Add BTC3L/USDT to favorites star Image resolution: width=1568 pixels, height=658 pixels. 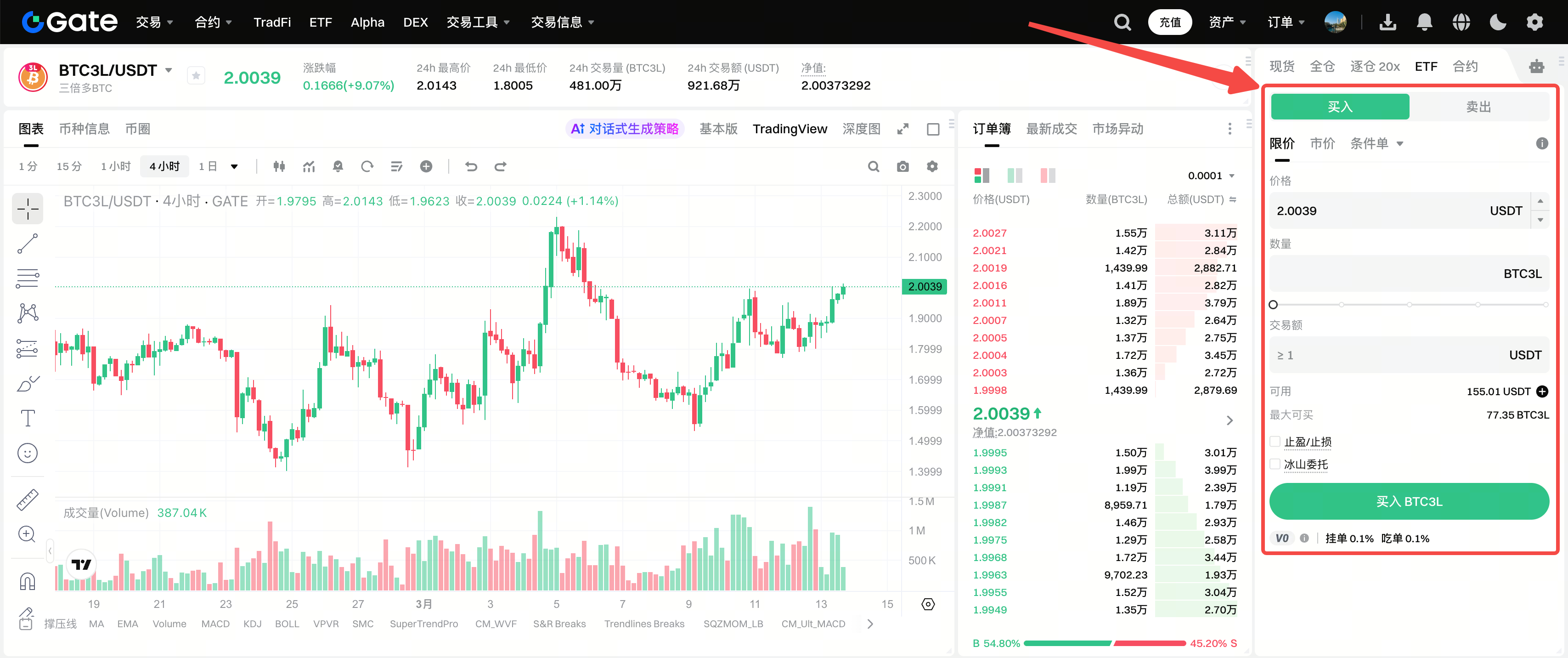196,76
